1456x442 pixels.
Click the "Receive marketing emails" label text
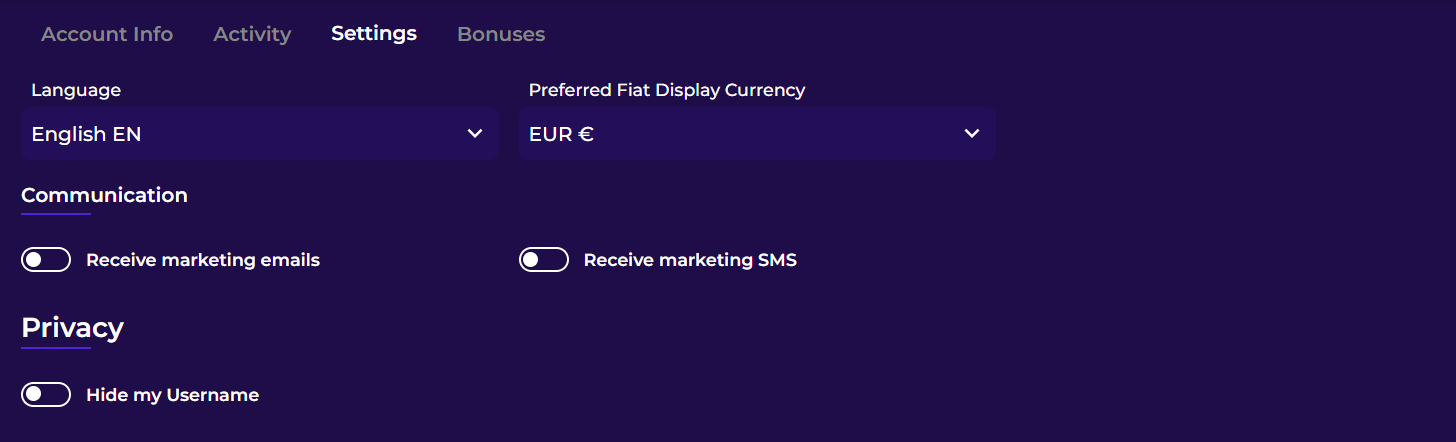203,260
